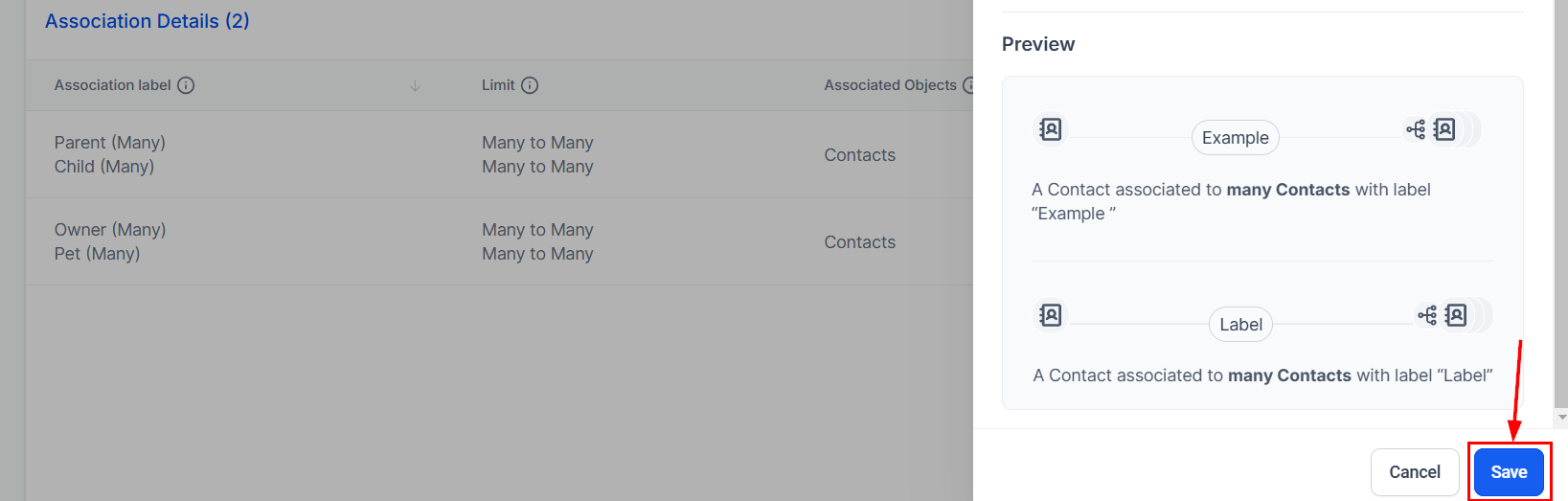Click the Example label pill in preview
This screenshot has width=1568, height=501.
click(x=1235, y=138)
